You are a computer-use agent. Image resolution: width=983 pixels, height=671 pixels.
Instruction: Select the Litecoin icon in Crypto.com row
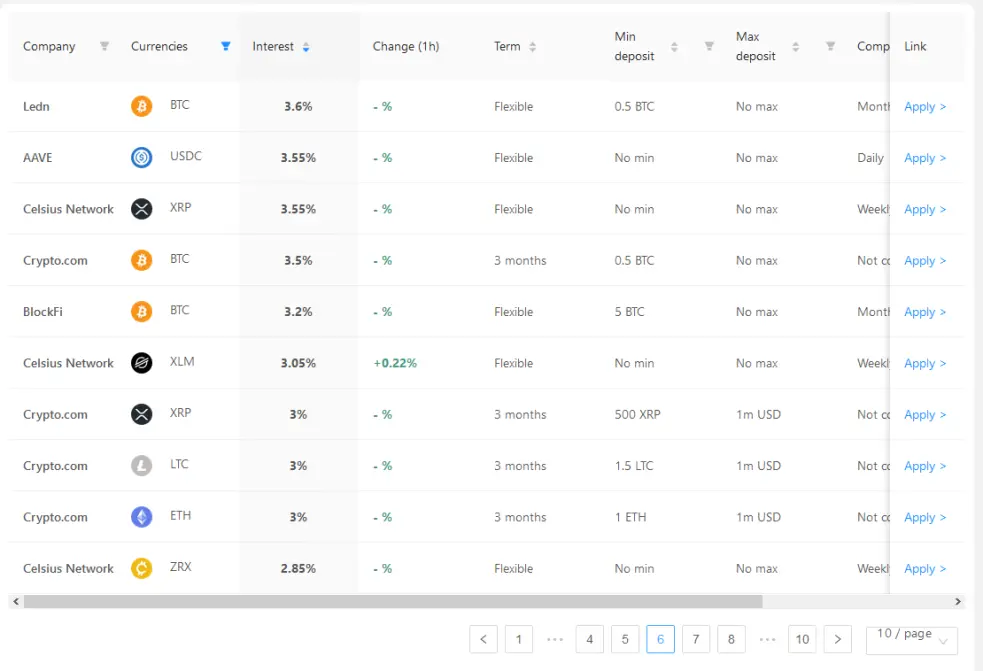pos(142,466)
